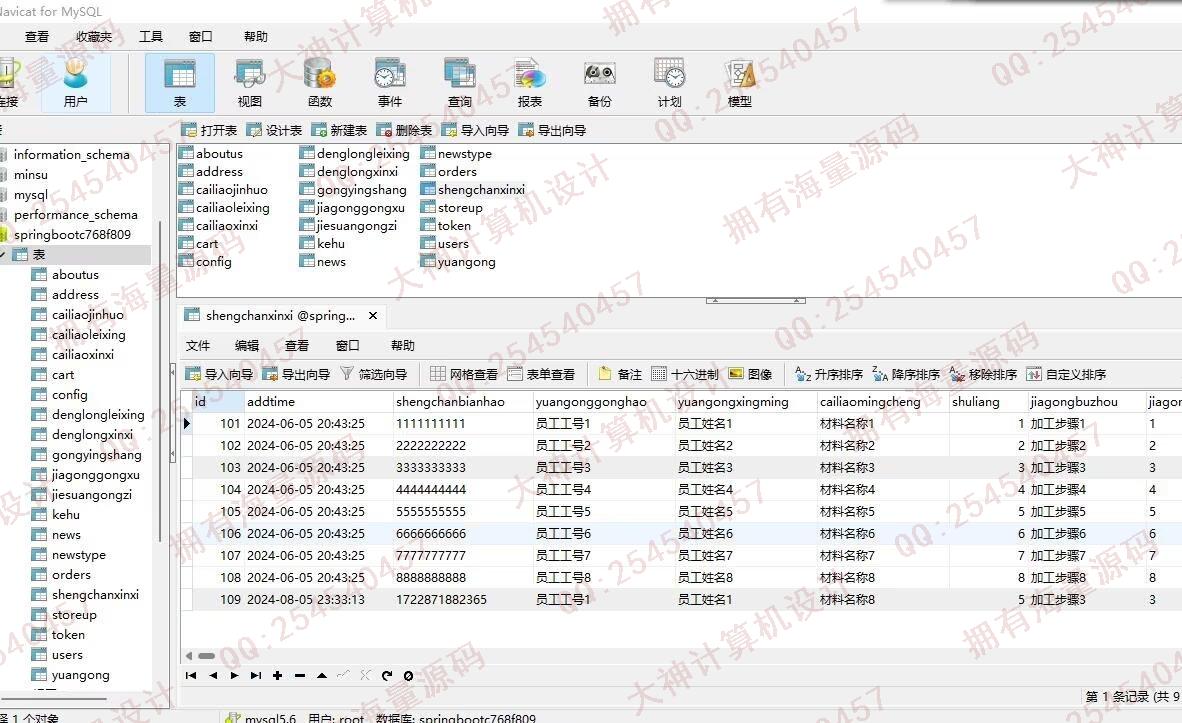Open the 备份 (Backup) toolbar icon
This screenshot has width=1182, height=723.
coord(600,82)
